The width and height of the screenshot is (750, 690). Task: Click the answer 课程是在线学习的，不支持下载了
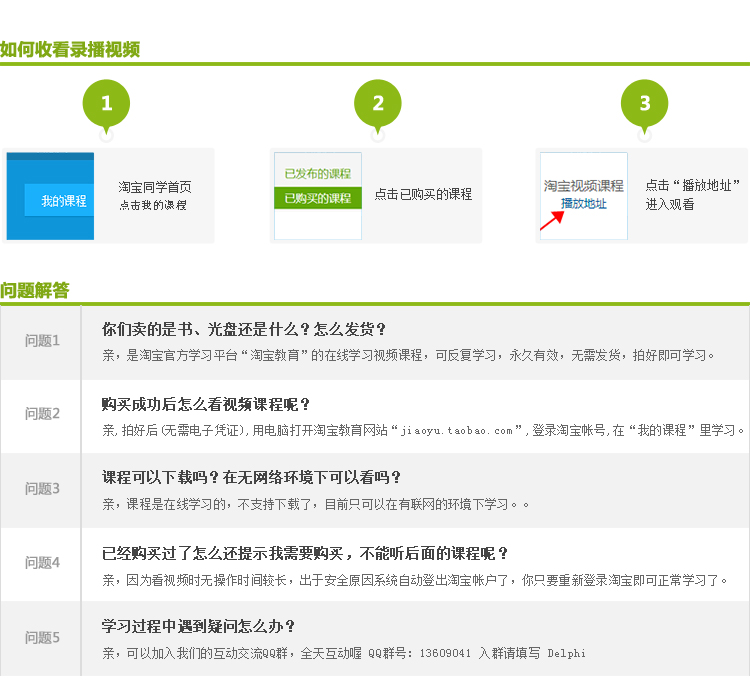pos(315,504)
